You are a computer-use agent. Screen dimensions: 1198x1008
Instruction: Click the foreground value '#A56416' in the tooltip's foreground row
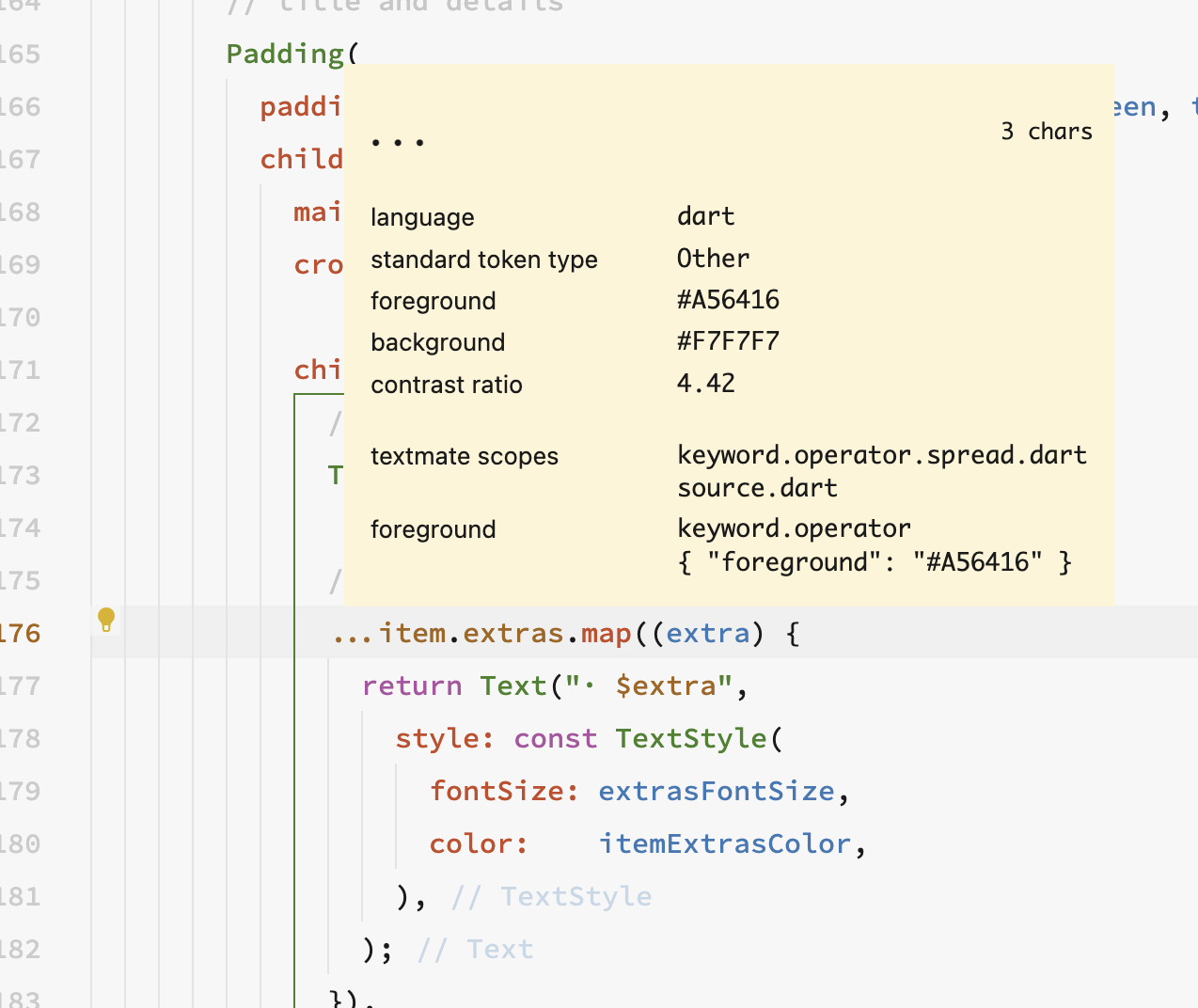728,300
